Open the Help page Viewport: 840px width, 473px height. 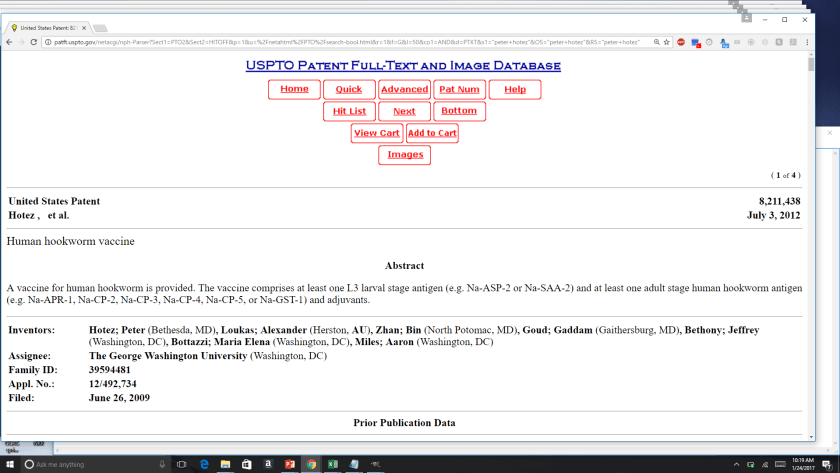coord(515,89)
